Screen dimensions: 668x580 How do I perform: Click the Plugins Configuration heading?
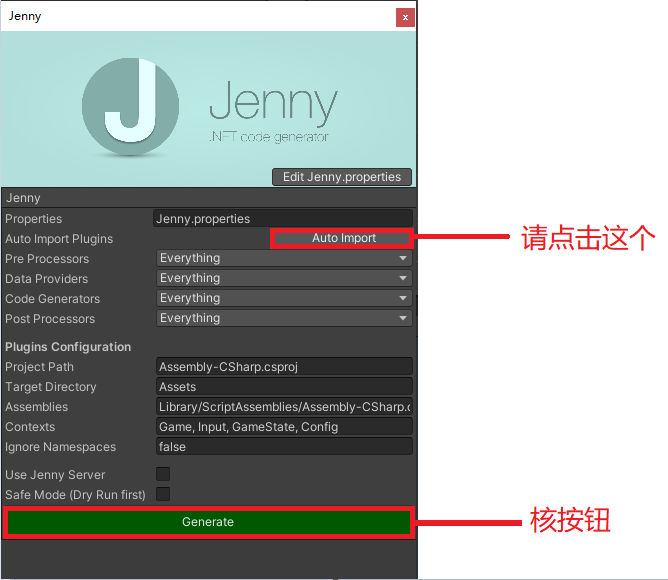click(x=68, y=347)
